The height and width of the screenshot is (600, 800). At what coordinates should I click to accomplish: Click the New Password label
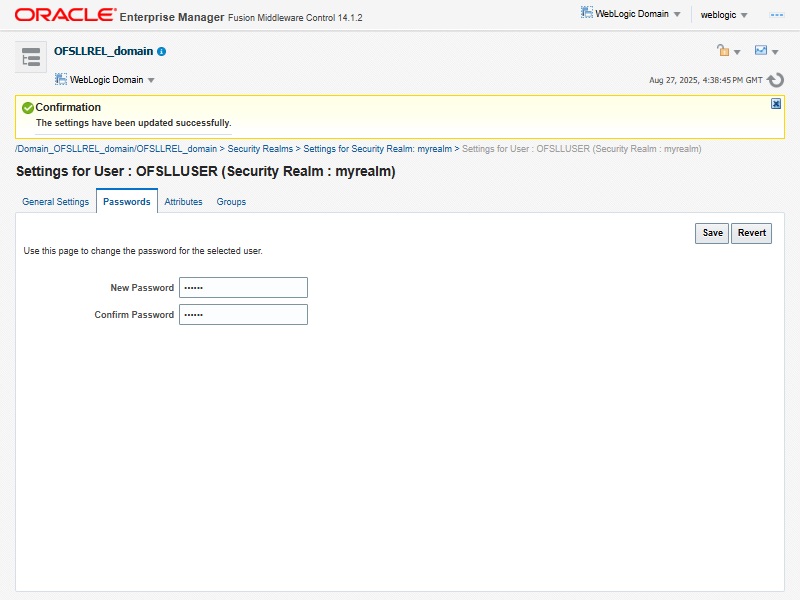pyautogui.click(x=142, y=288)
